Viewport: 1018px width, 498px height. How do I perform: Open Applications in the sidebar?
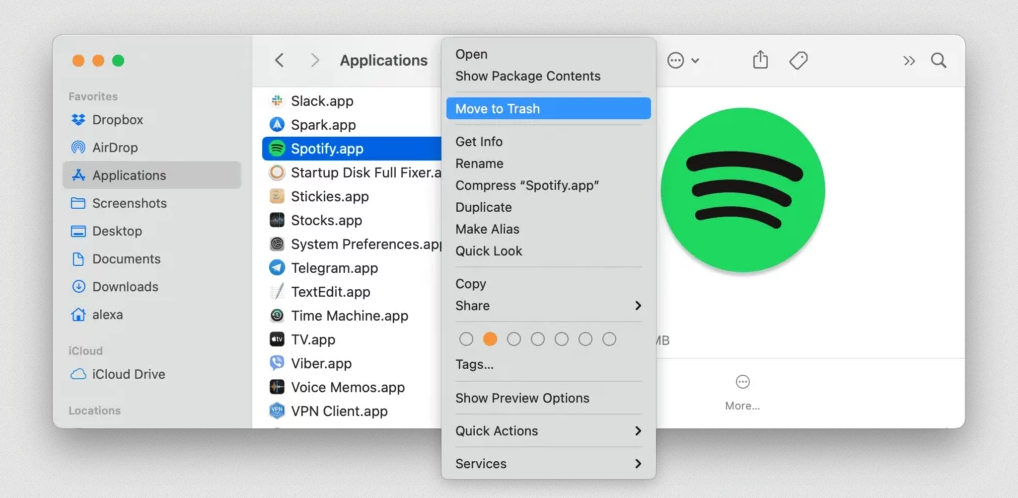pos(152,175)
